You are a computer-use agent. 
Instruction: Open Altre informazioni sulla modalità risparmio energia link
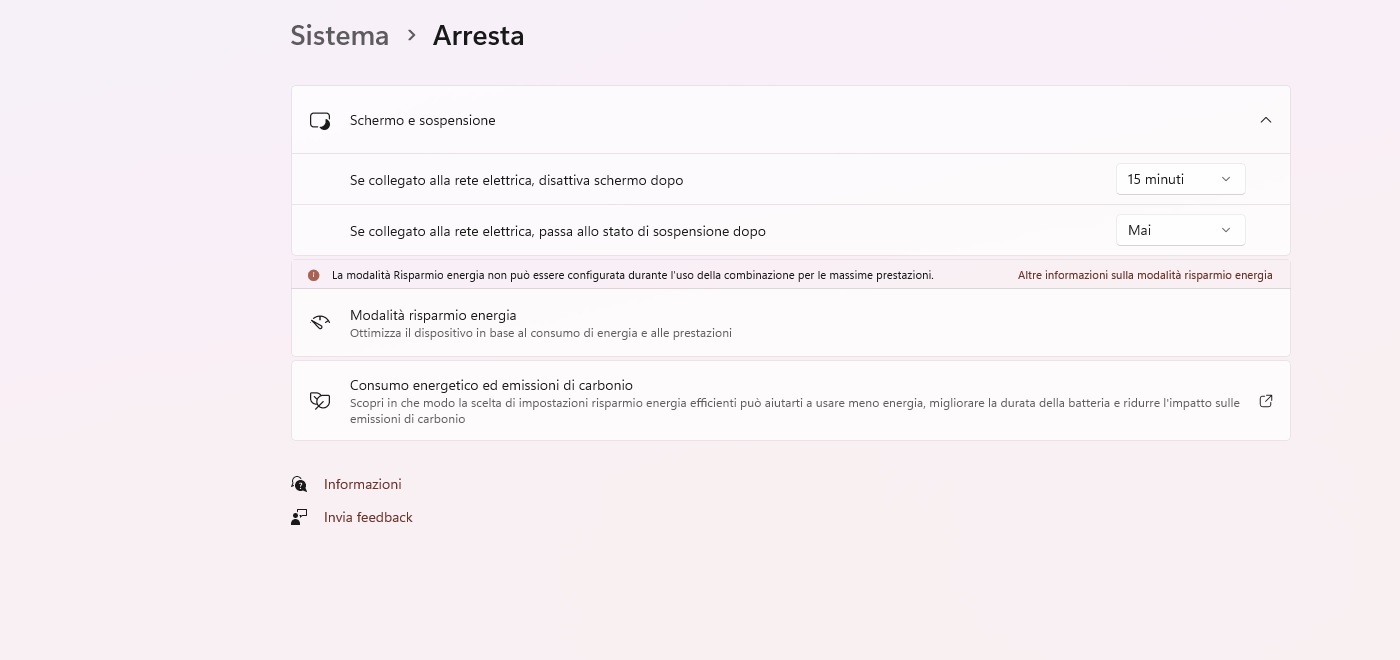[1145, 275]
